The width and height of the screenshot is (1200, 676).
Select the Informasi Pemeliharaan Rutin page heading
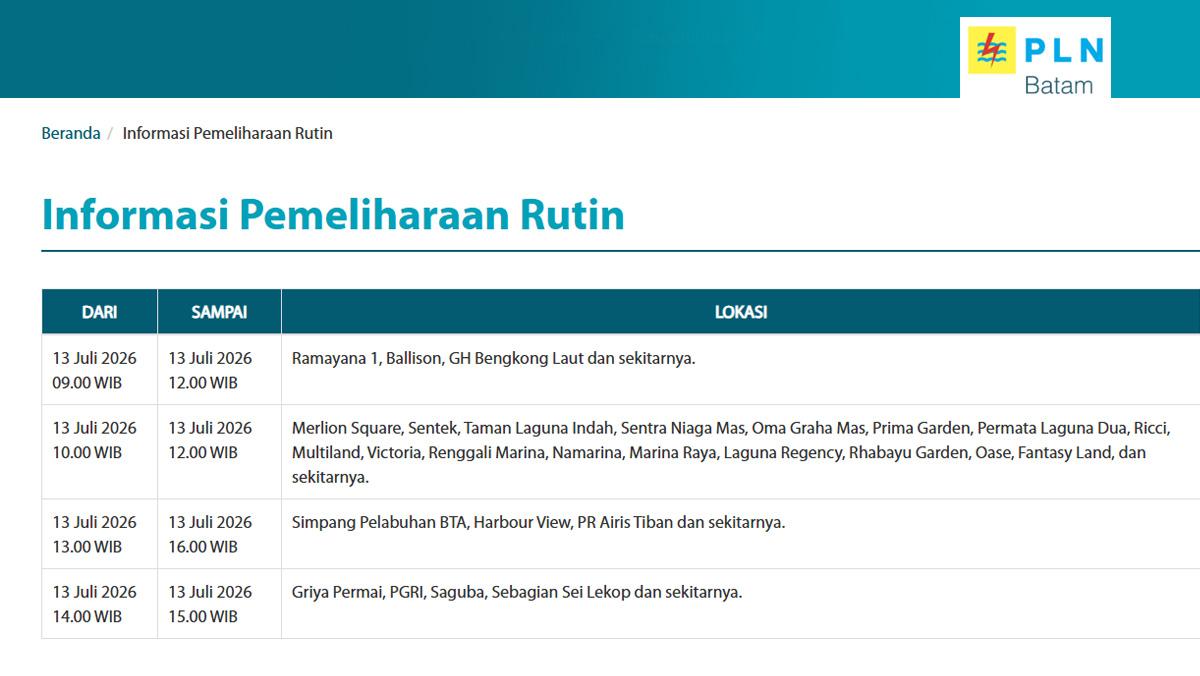pos(333,215)
